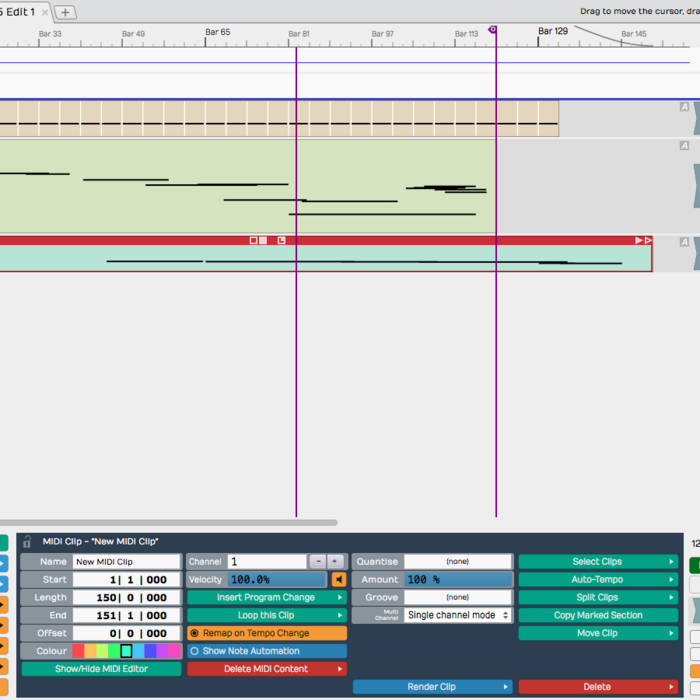
Task: Expand the Insert Program Change menu
Action: 266,598
